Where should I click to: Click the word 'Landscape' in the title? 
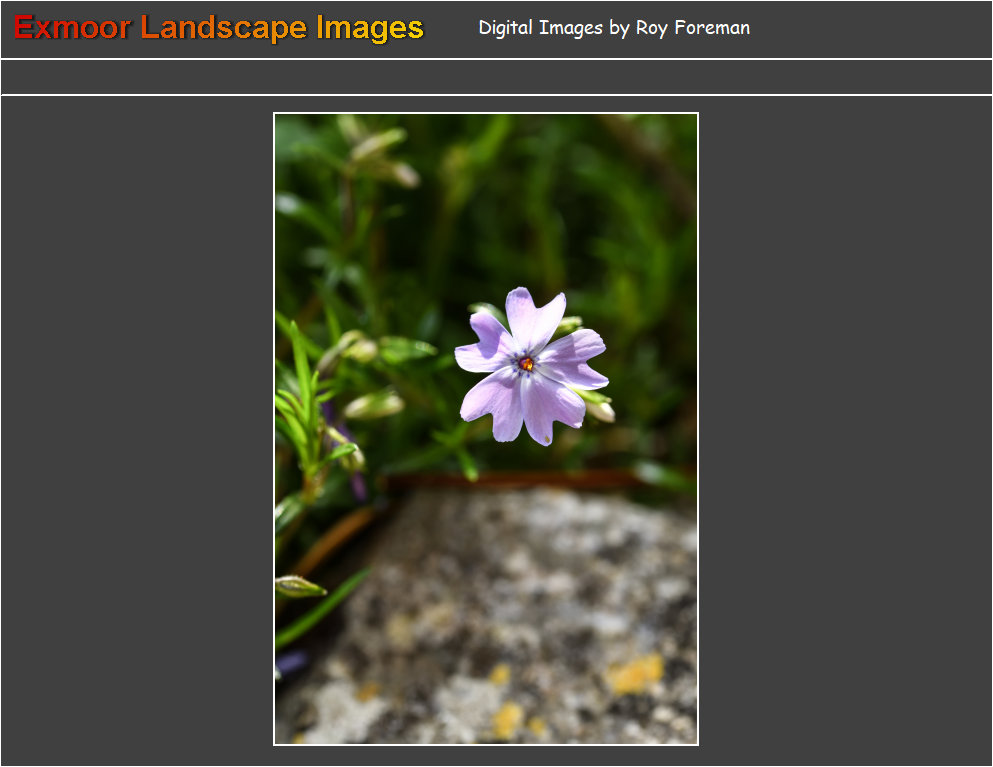click(x=224, y=28)
